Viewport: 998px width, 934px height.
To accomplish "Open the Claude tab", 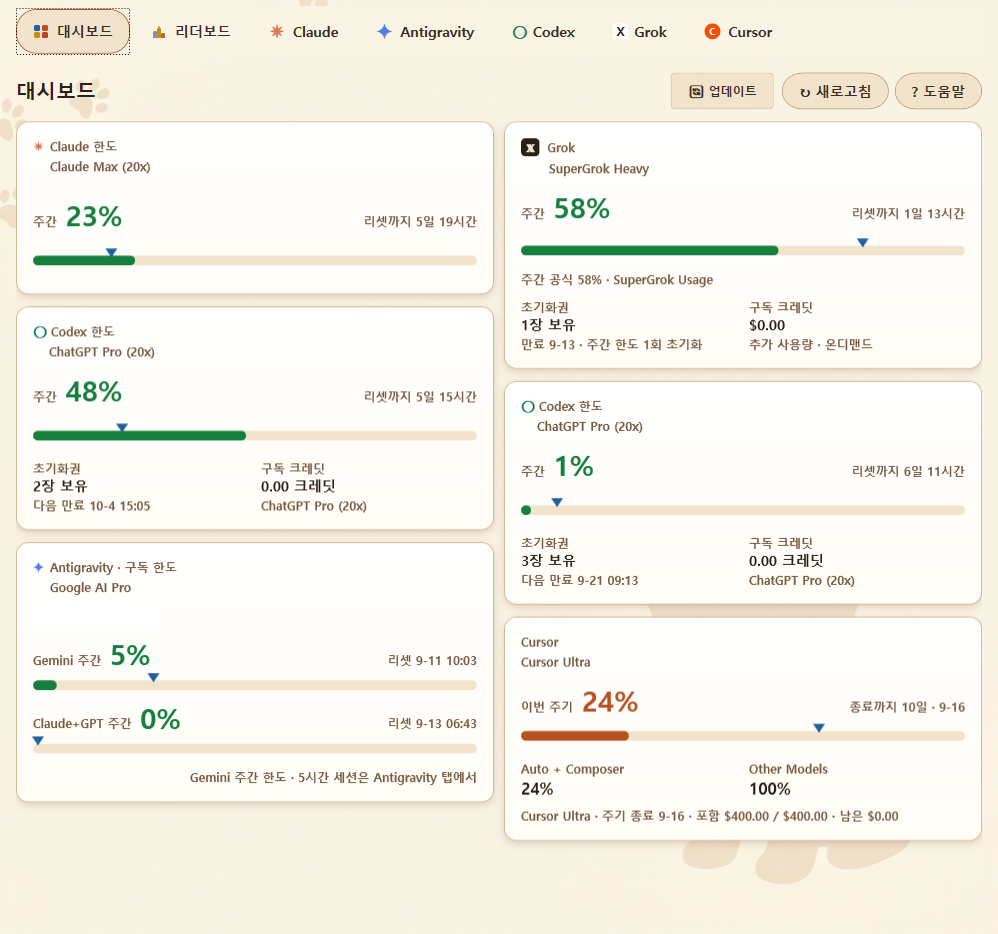I will coord(304,32).
